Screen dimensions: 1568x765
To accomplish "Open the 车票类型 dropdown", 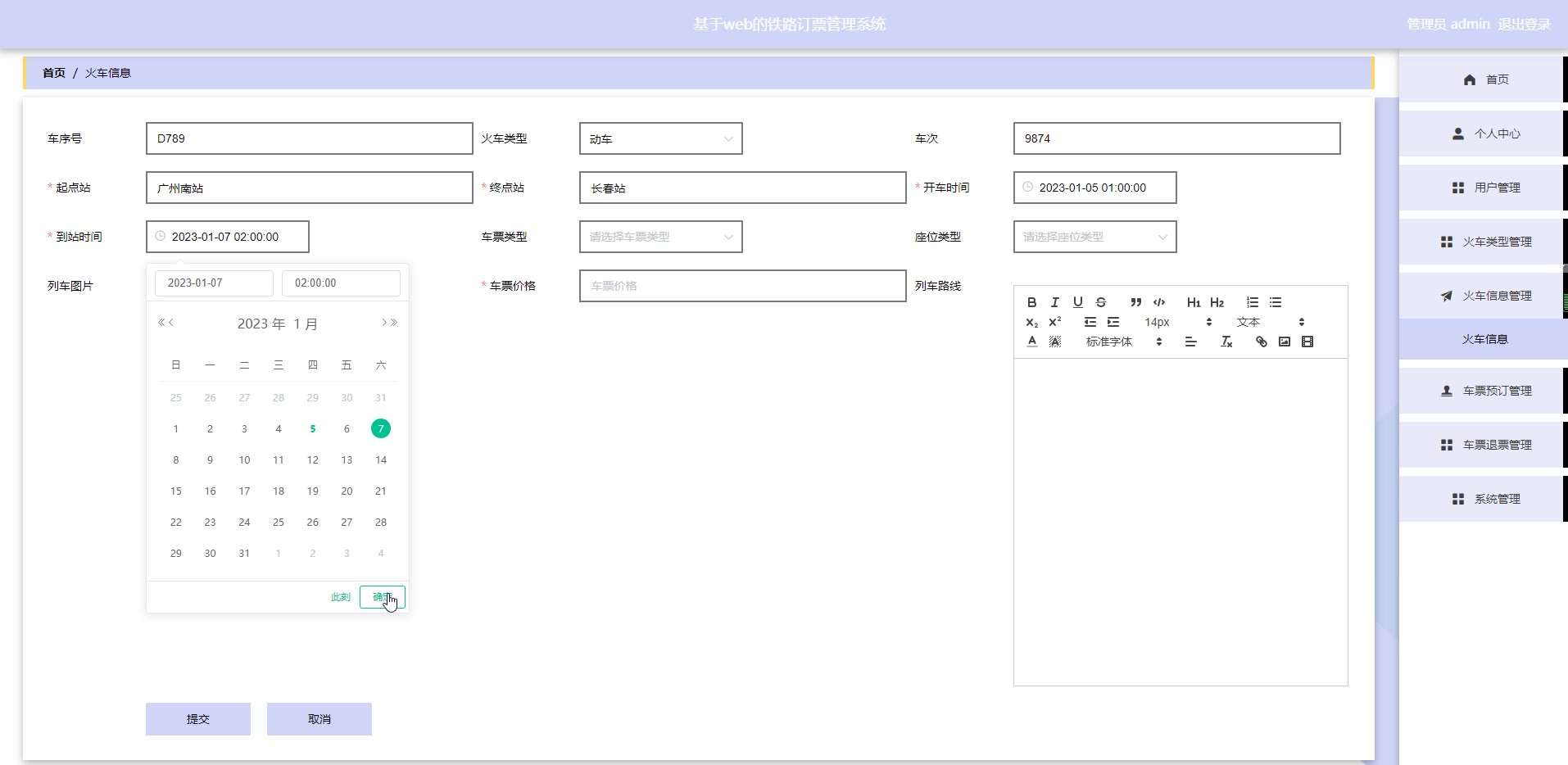I will (661, 237).
